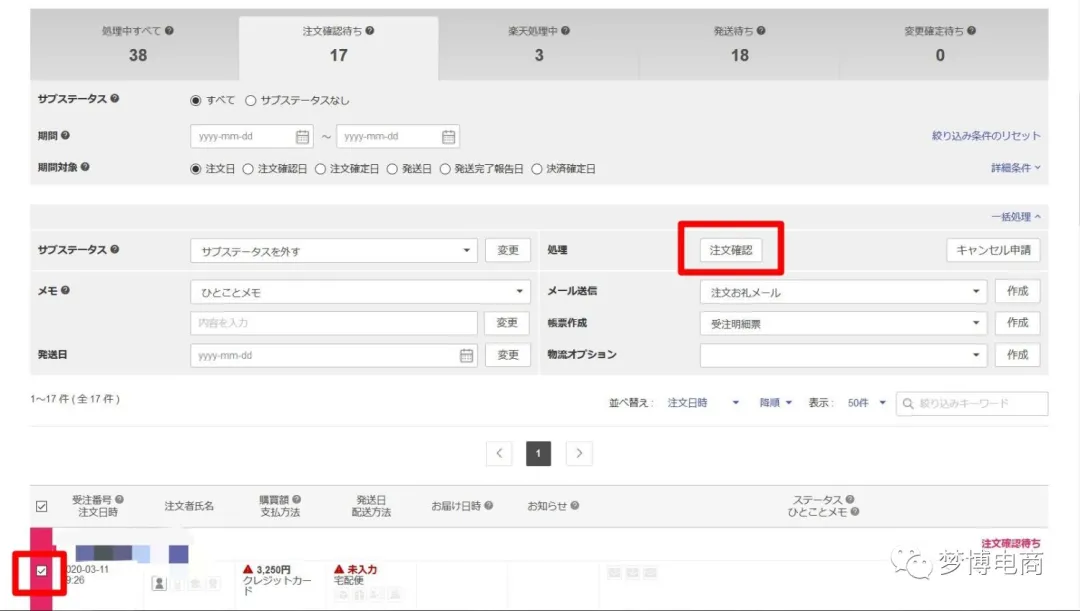Go to previous page arrow in pagination

click(499, 453)
